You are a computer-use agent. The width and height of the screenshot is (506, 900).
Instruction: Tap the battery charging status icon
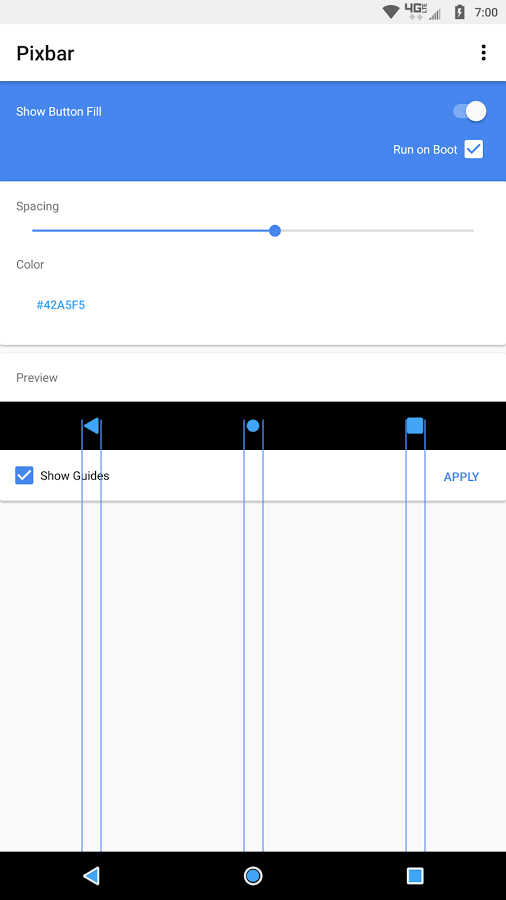pyautogui.click(x=460, y=12)
